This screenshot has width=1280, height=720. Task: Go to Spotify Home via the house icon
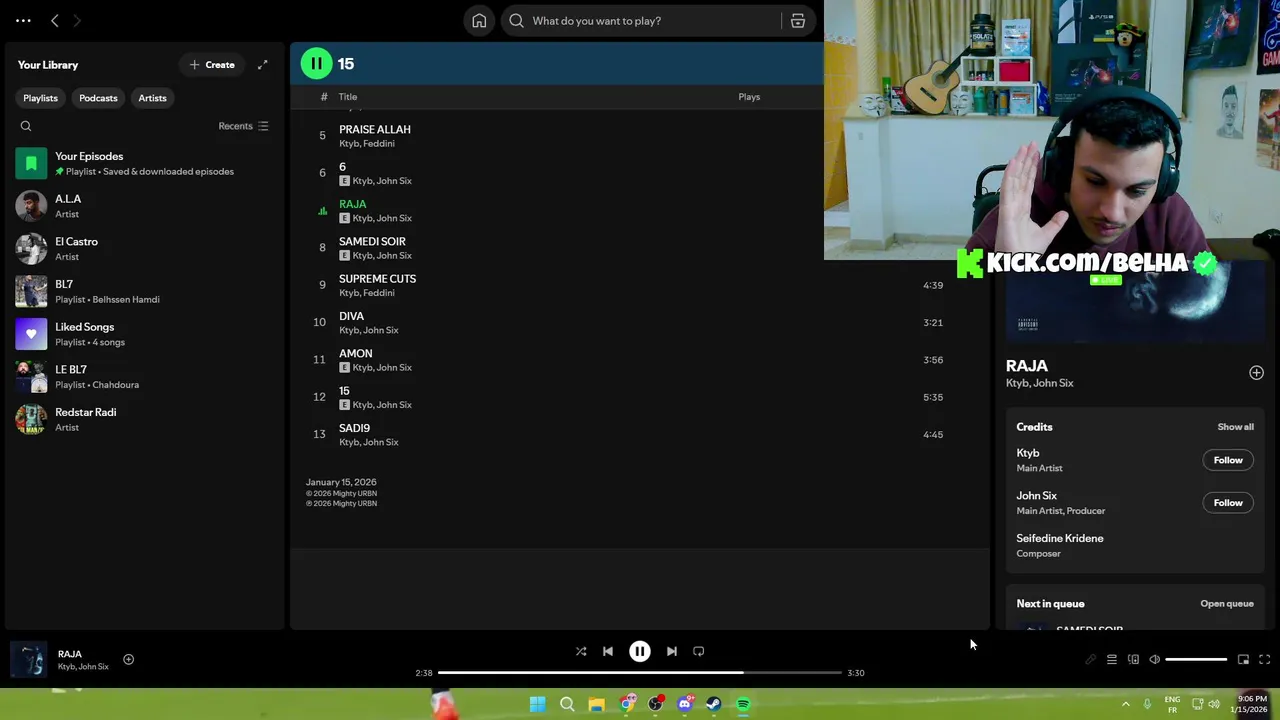tap(479, 21)
